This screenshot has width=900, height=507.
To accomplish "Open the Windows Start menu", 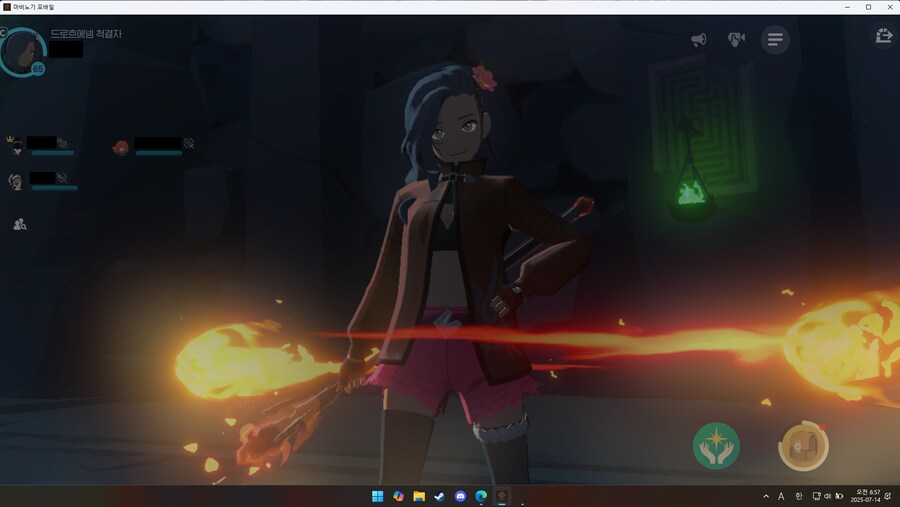I will click(x=377, y=497).
